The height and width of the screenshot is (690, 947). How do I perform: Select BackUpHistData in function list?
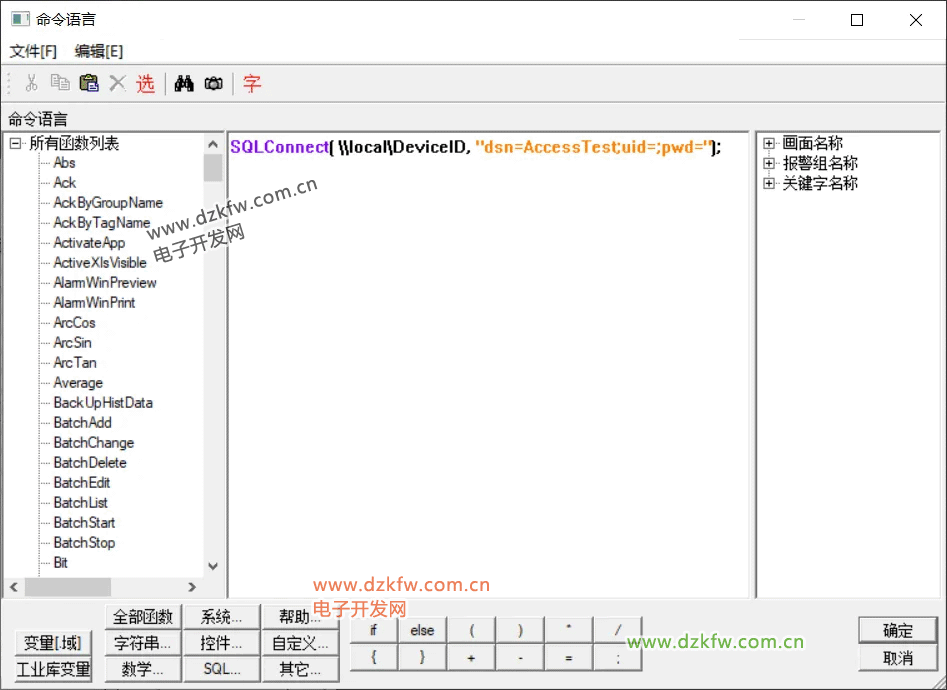(103, 403)
